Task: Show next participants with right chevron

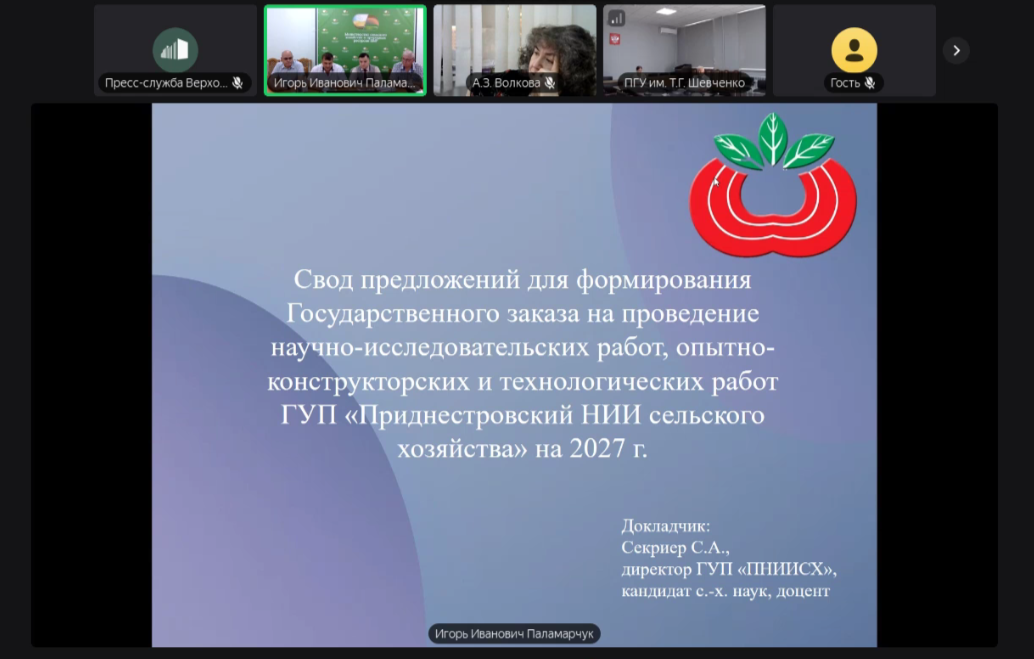Action: point(956,50)
